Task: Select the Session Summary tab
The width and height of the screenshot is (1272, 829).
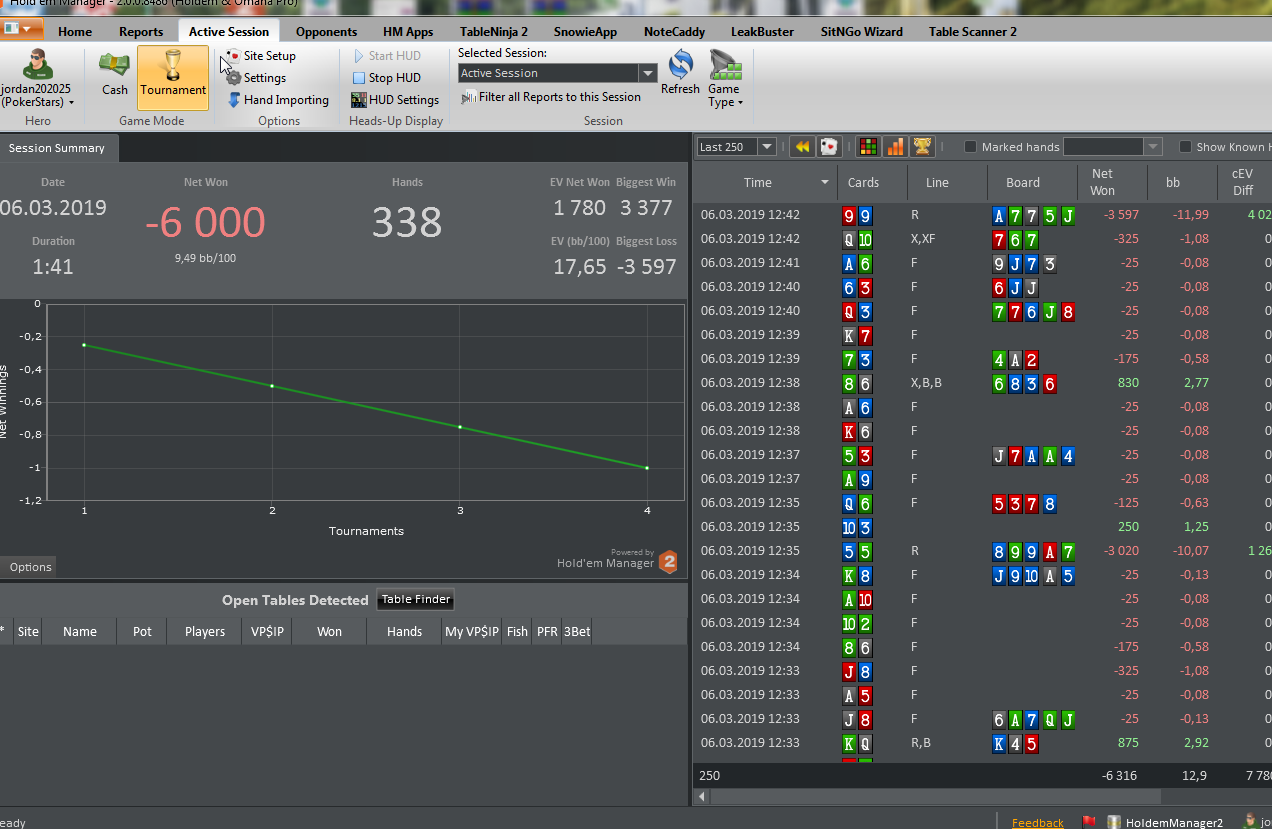Action: click(x=57, y=148)
